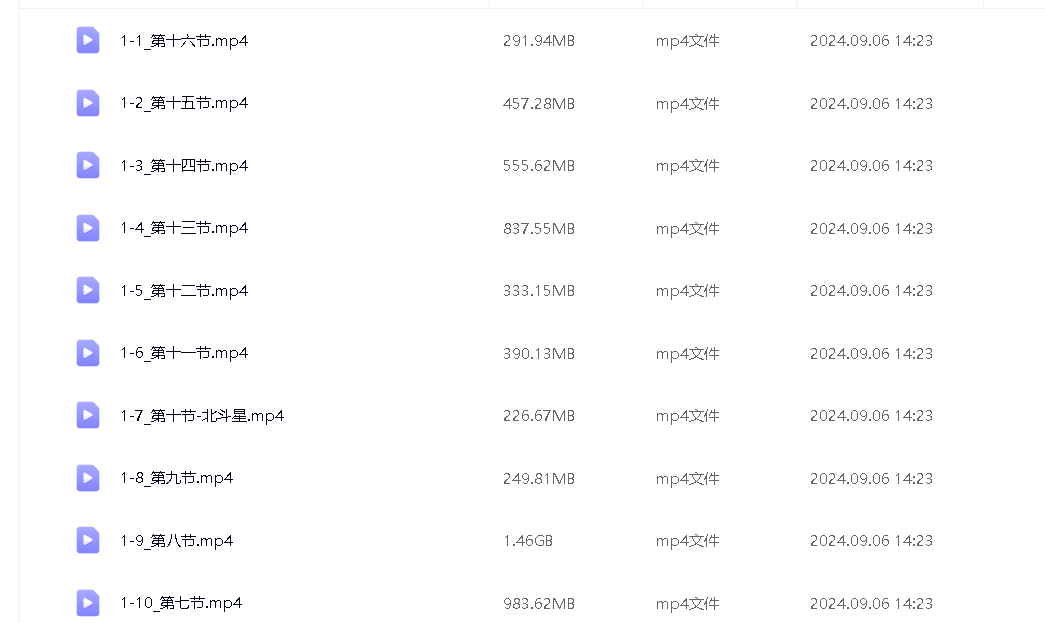Click the 390.13MB size entry
Screen dimensions: 1045x623
pos(539,354)
